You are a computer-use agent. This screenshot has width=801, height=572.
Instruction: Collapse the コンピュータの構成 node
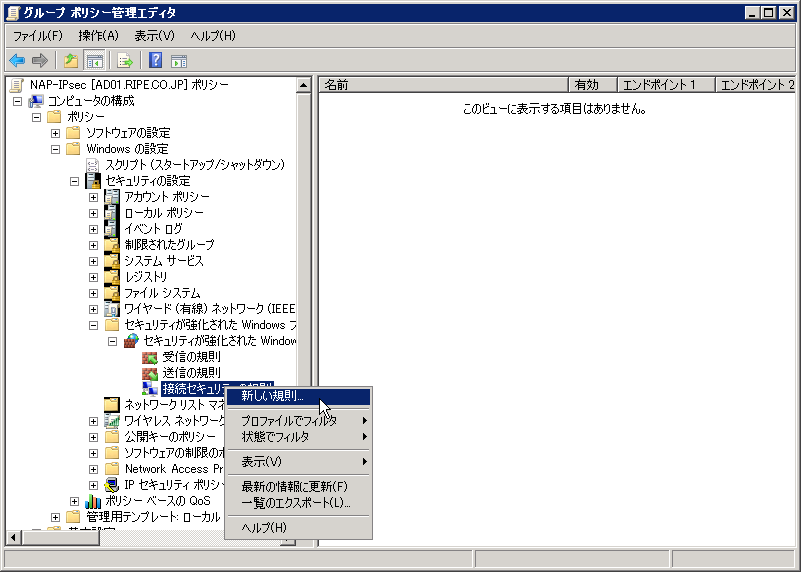click(17, 101)
